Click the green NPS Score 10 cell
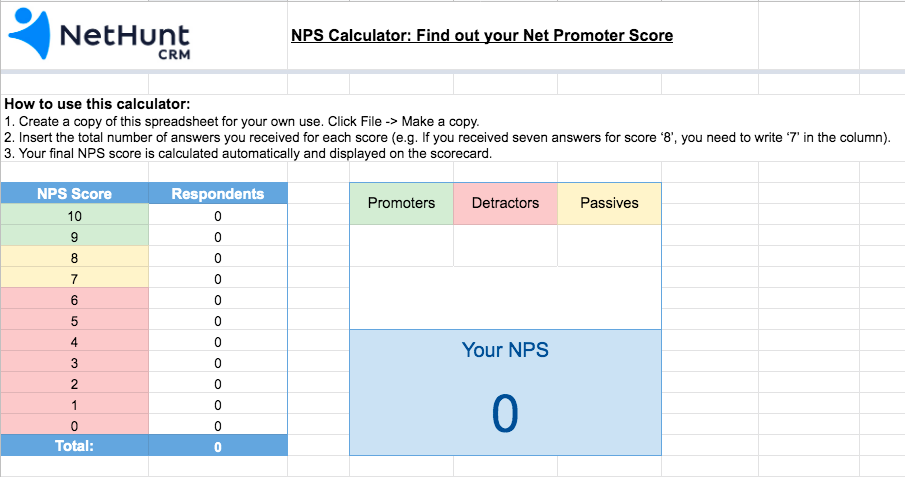Image resolution: width=905 pixels, height=477 pixels. (74, 216)
